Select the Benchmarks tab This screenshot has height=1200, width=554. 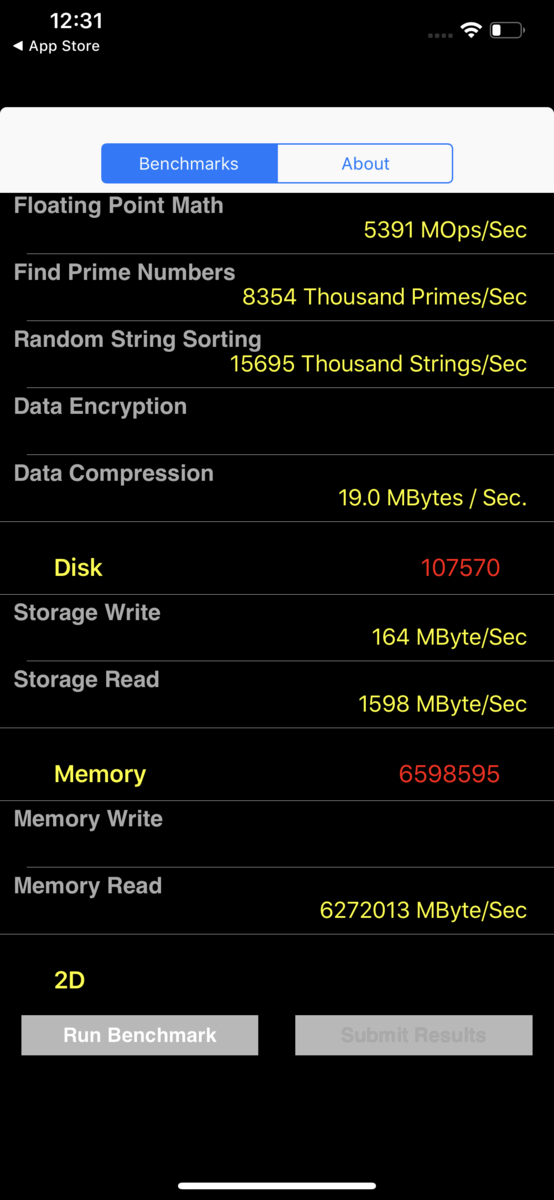189,163
